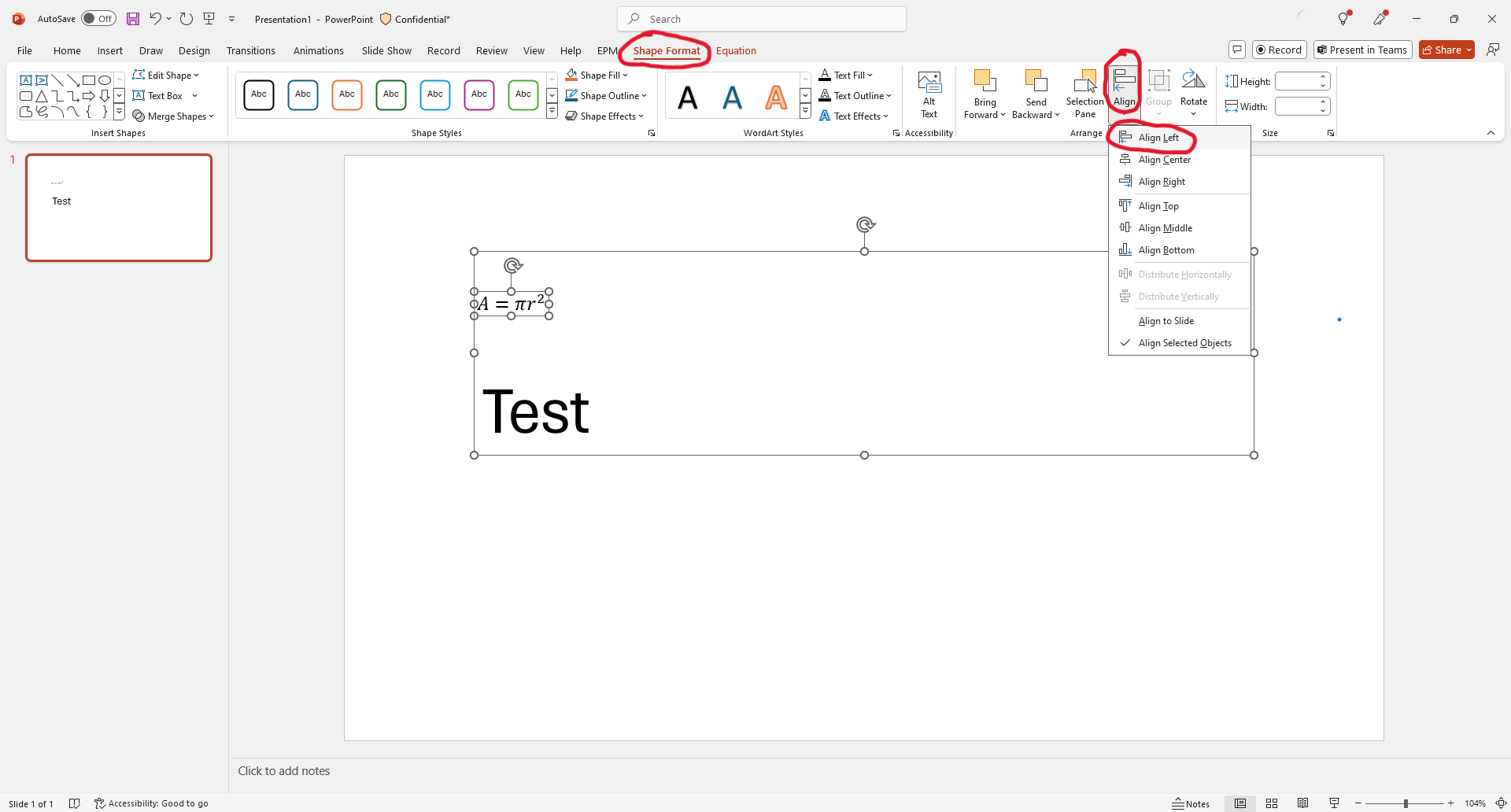The image size is (1511, 812).
Task: Click zoom slider handle
Action: tap(1406, 803)
